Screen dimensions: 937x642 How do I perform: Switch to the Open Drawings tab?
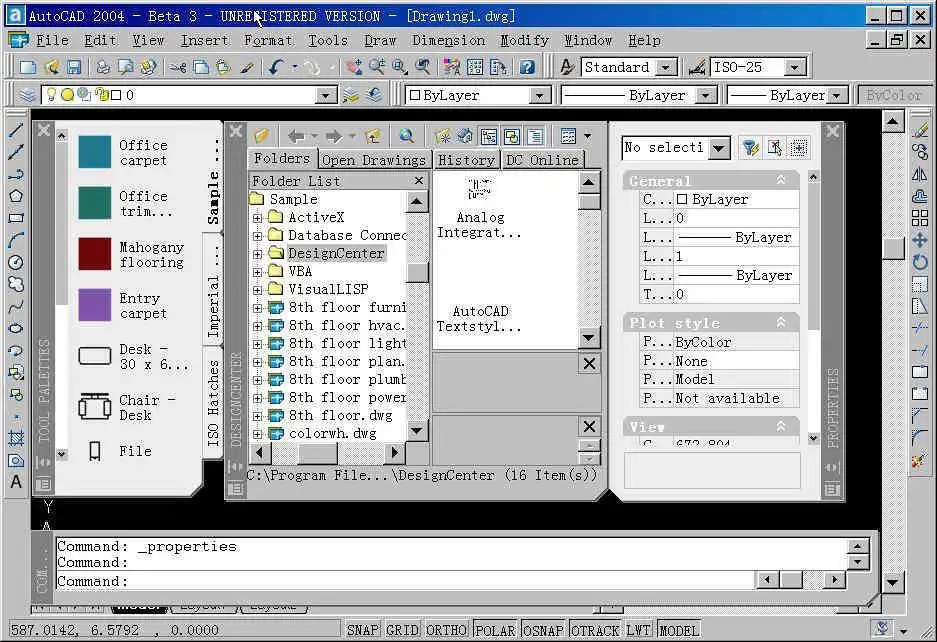click(x=374, y=160)
